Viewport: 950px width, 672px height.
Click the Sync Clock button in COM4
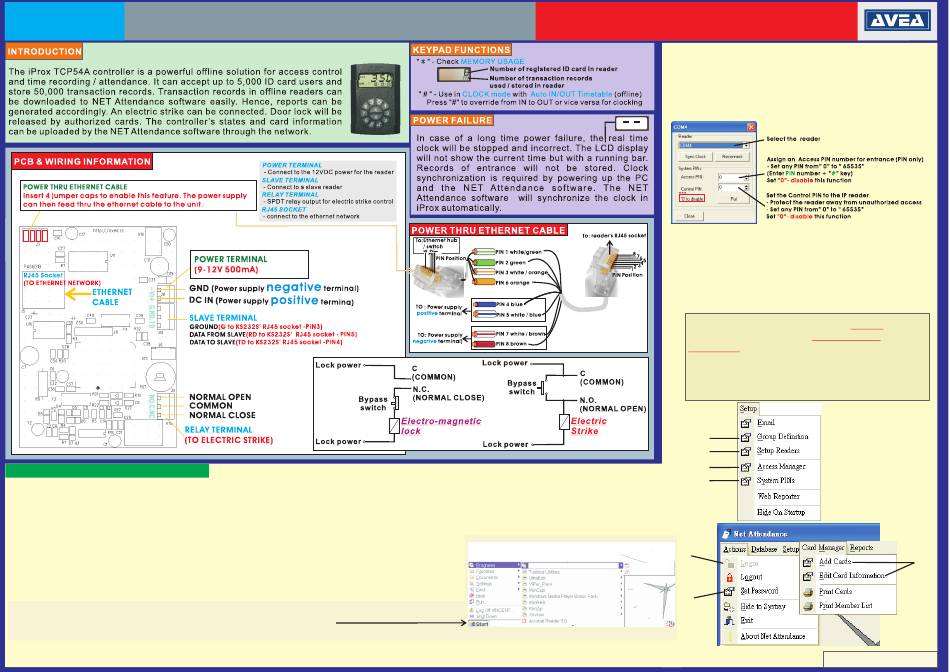(695, 157)
